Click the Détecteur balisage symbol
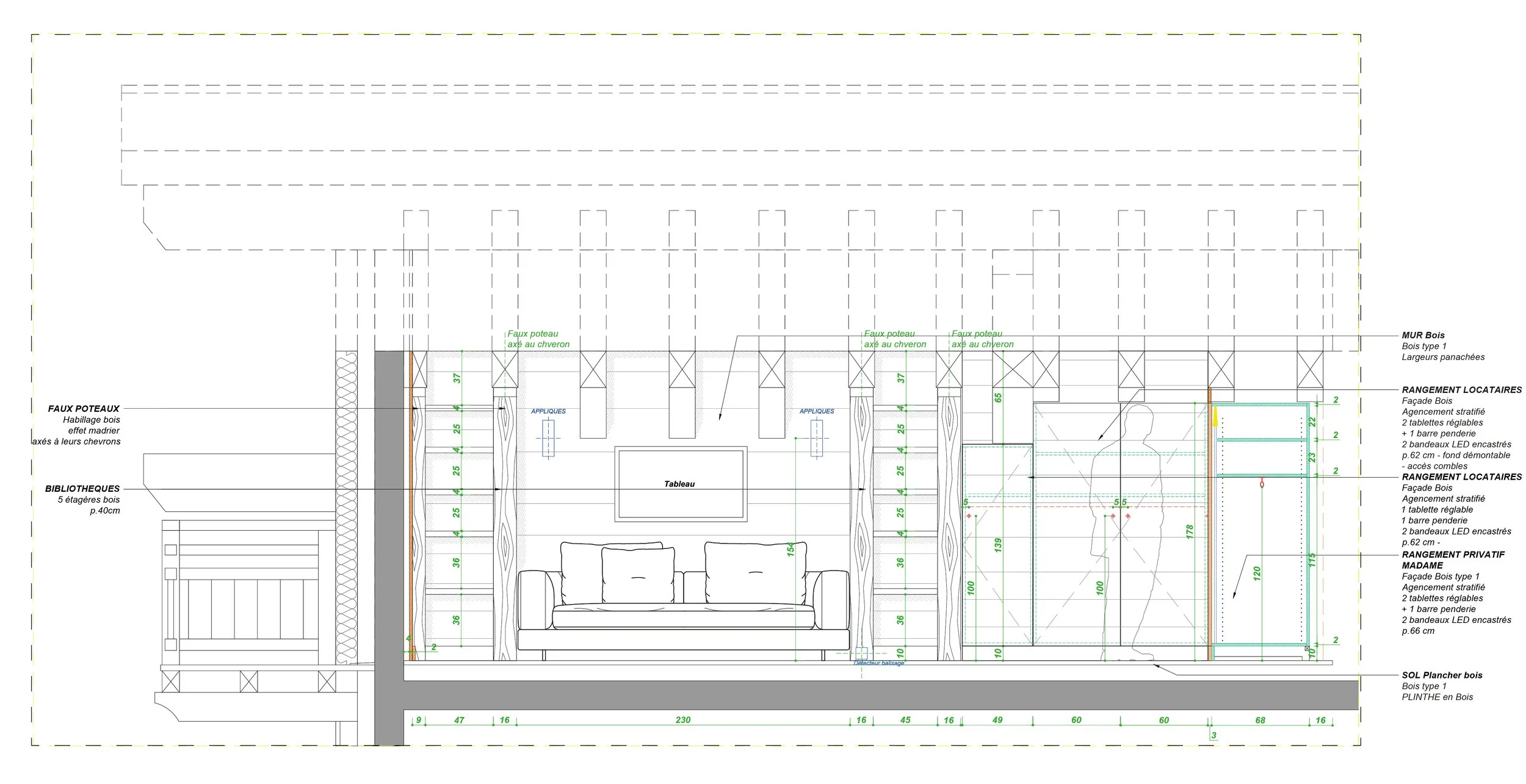 [x=861, y=653]
